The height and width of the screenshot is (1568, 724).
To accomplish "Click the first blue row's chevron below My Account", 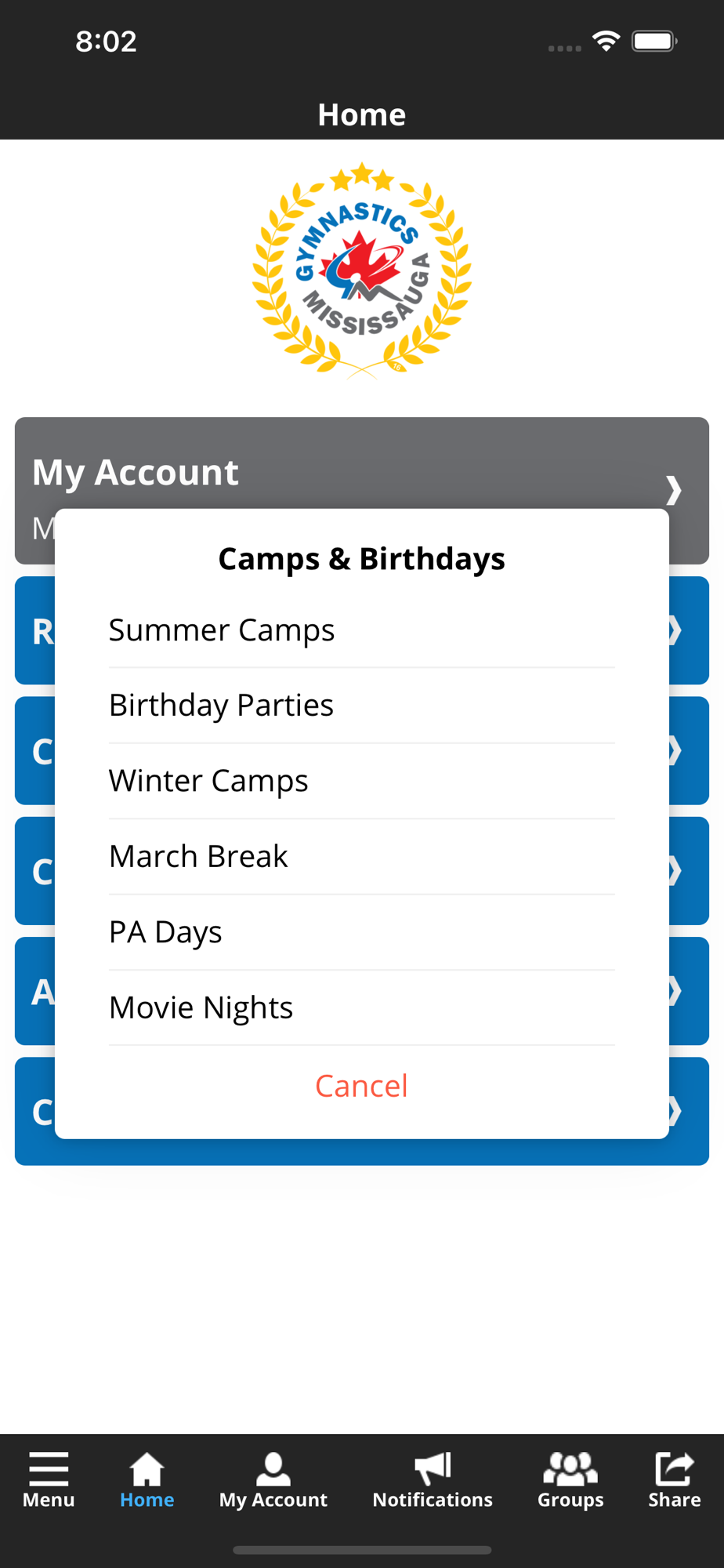I will 675,630.
